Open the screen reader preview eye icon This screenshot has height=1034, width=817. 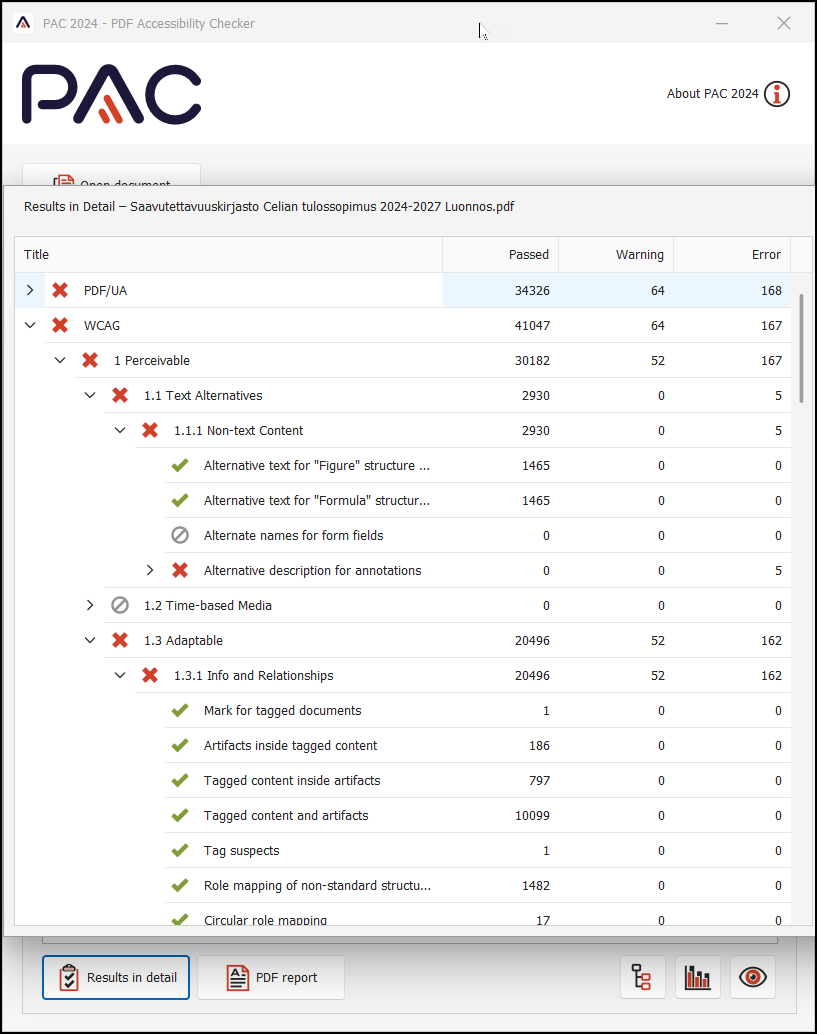tap(752, 978)
